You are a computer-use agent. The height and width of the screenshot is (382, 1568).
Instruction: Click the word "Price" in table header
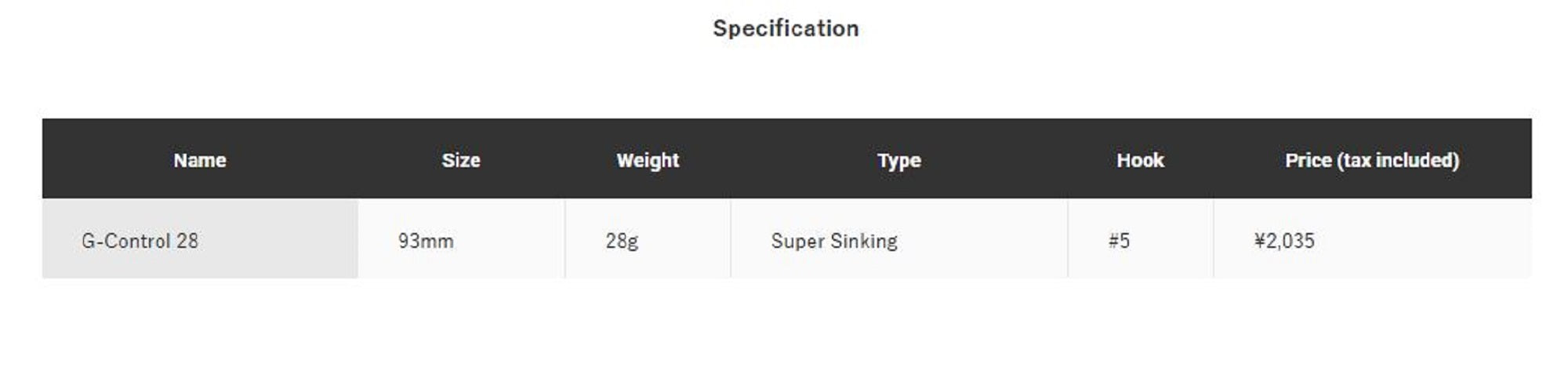pos(1308,161)
